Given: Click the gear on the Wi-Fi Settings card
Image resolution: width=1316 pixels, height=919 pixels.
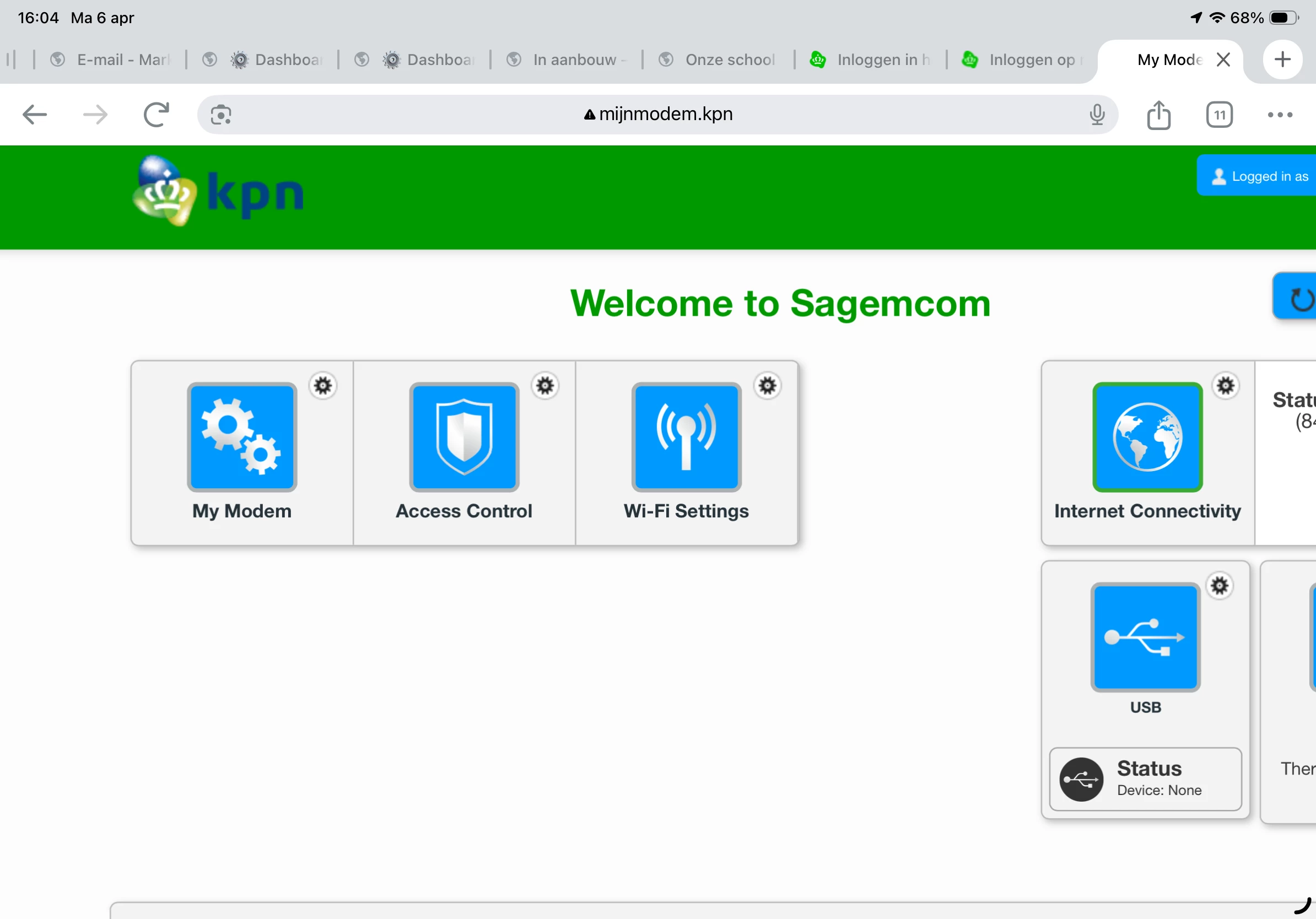Looking at the screenshot, I should point(768,386).
